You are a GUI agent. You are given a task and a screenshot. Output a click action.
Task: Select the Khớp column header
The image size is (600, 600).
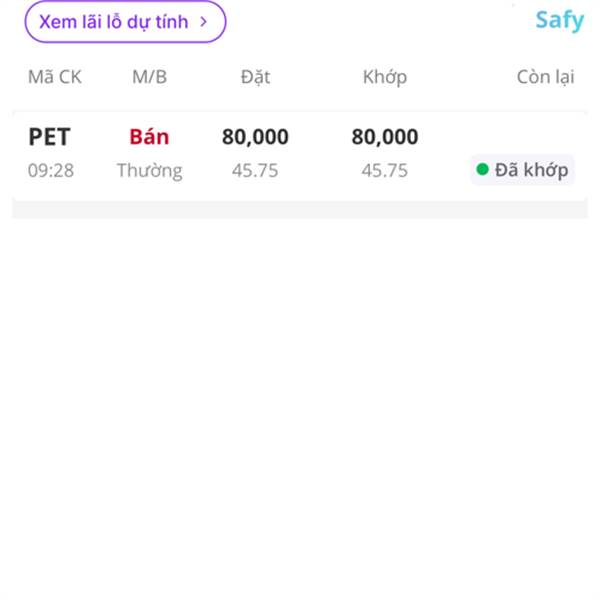coord(385,78)
